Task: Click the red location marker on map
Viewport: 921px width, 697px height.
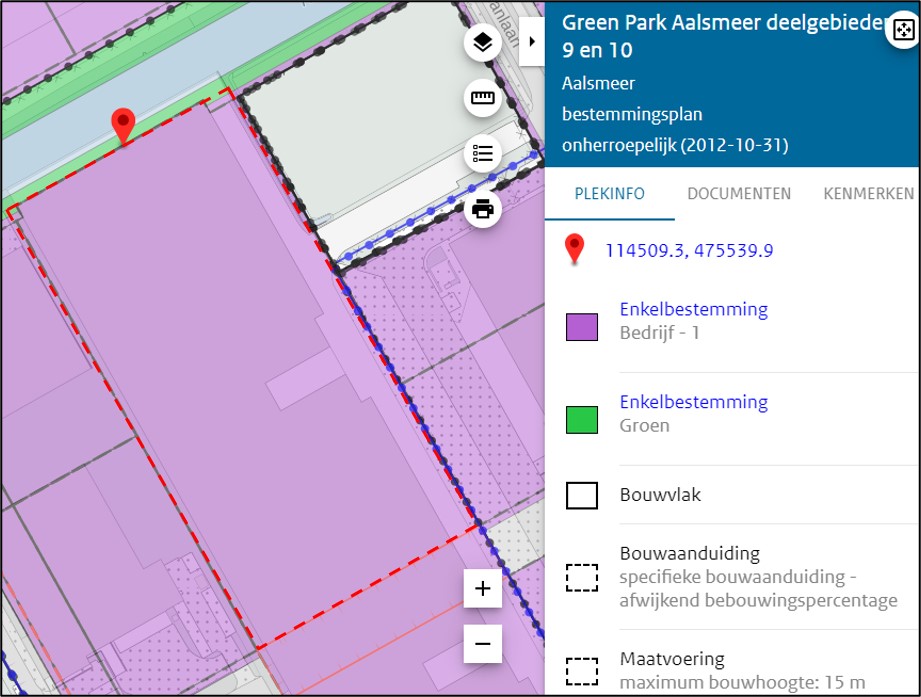Action: (x=123, y=125)
